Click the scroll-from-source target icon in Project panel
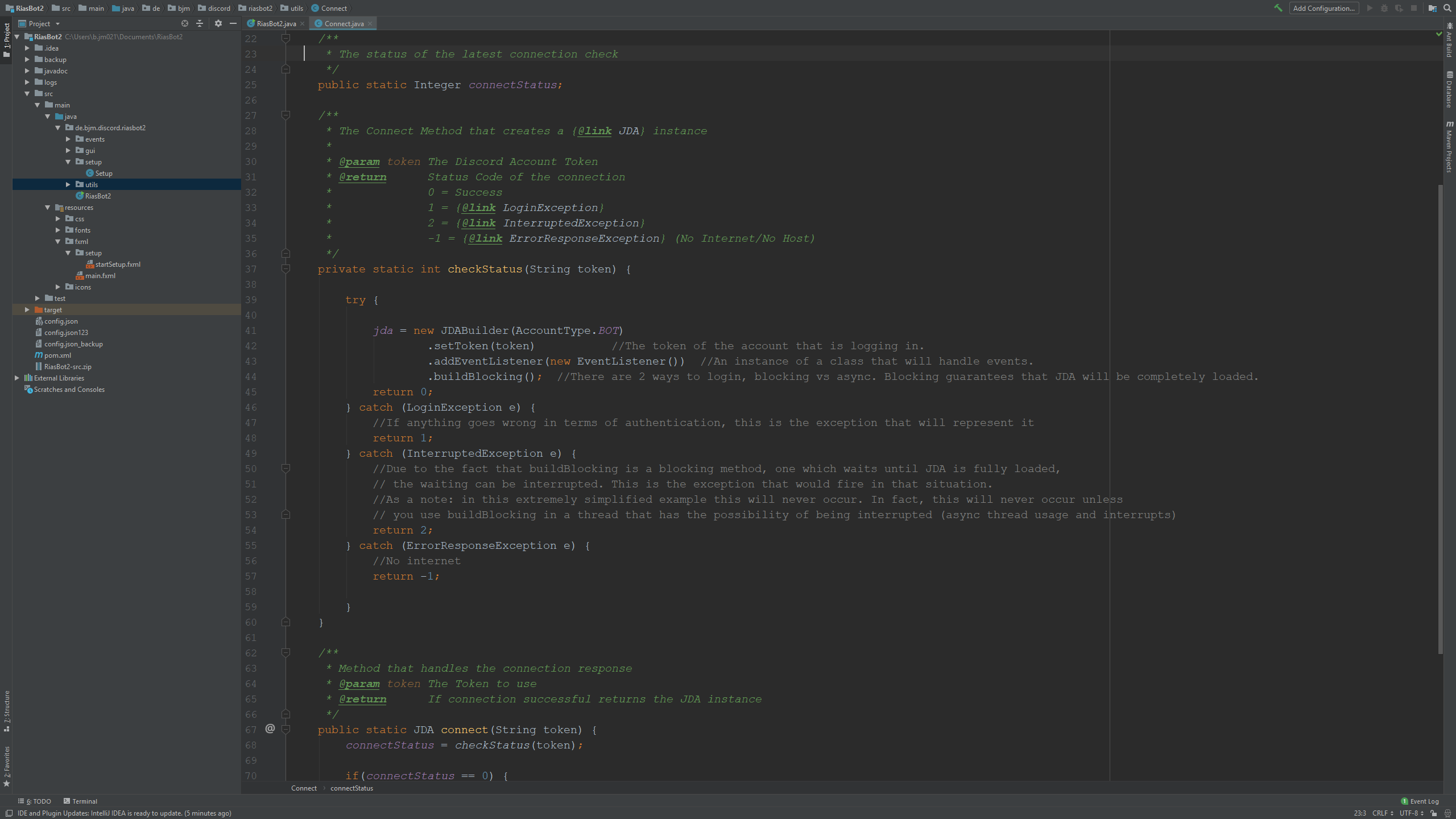1456x819 pixels. tap(184, 23)
